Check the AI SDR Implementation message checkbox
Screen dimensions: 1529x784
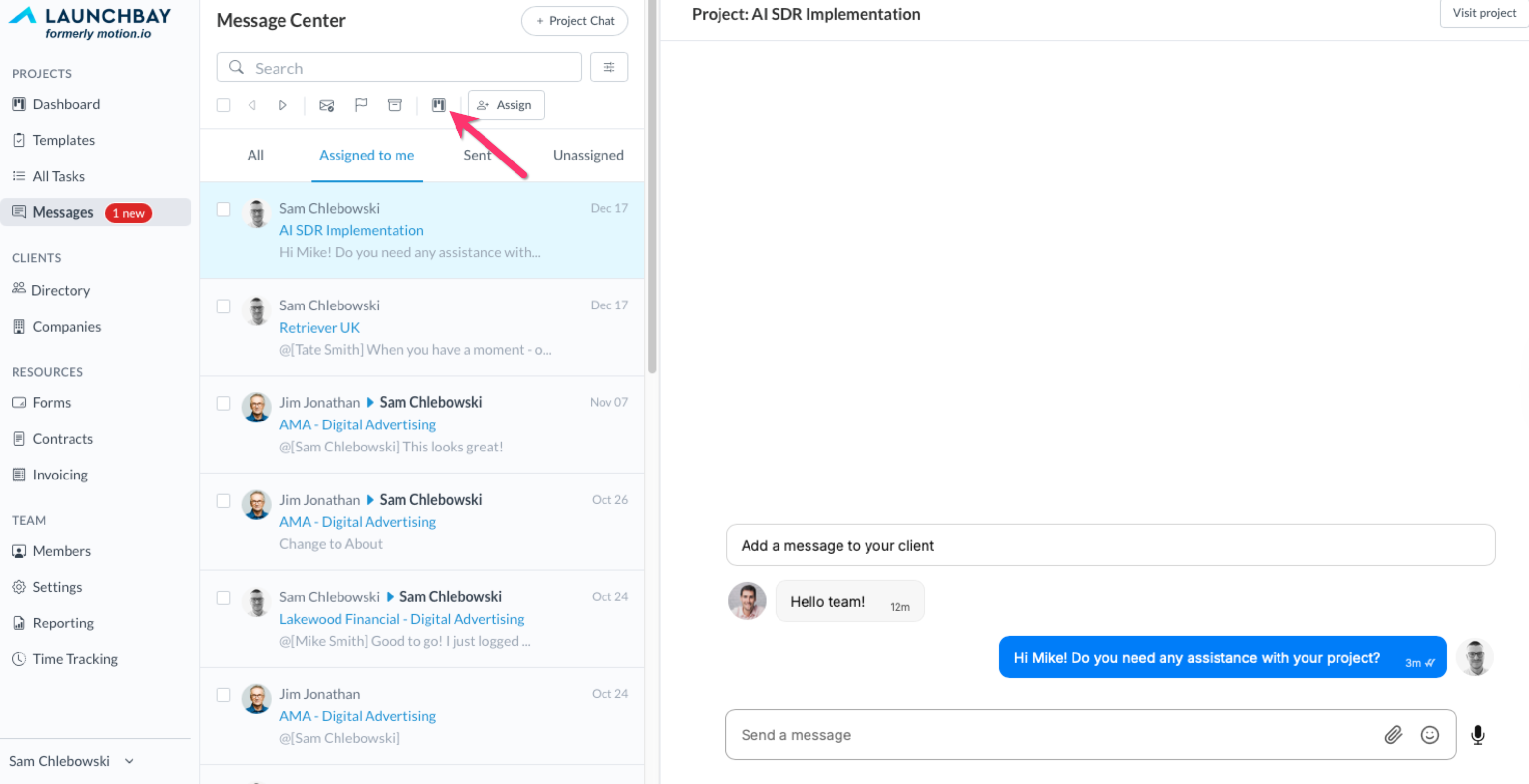224,209
